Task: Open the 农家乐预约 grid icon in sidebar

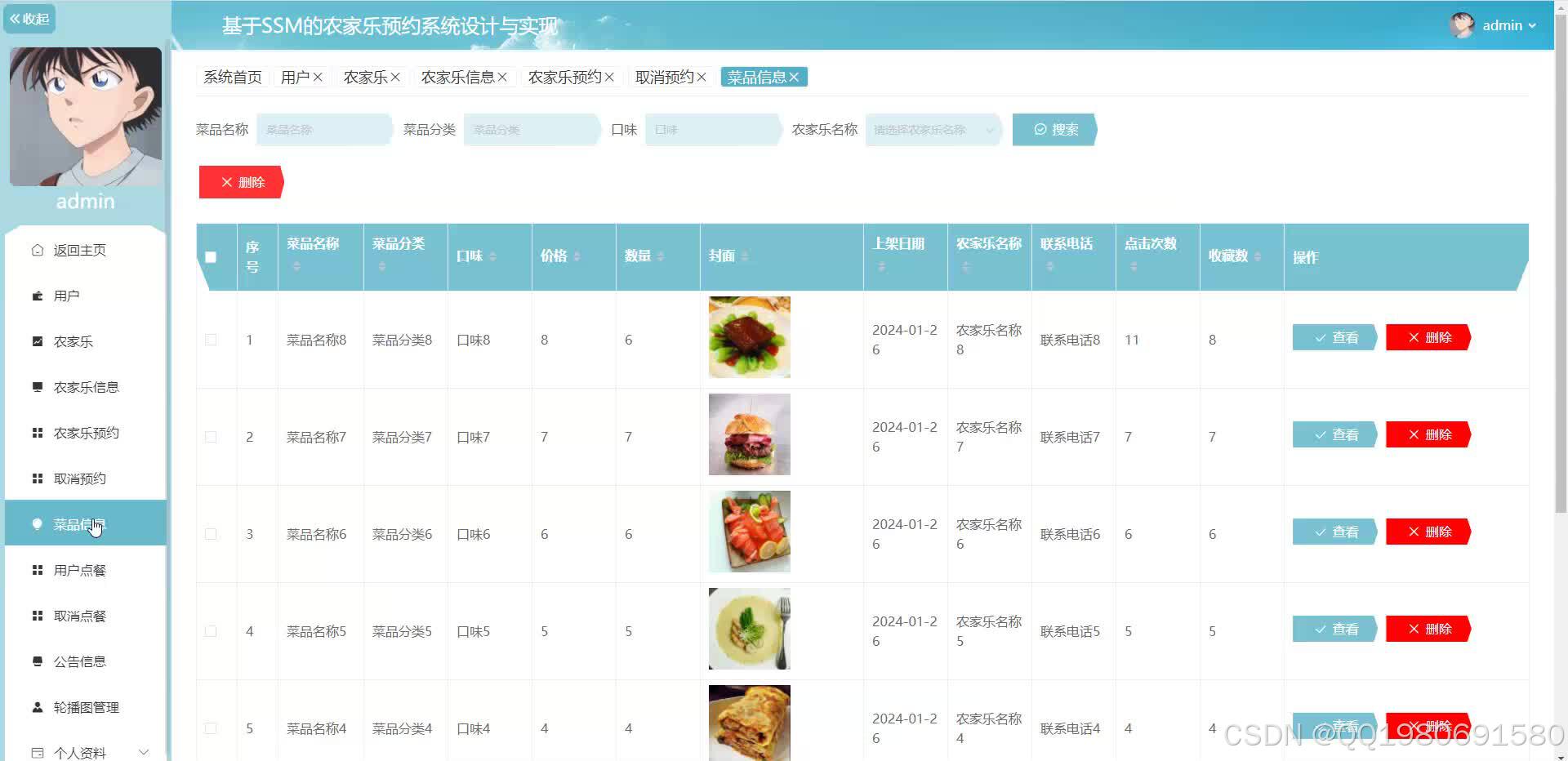Action: (x=38, y=433)
